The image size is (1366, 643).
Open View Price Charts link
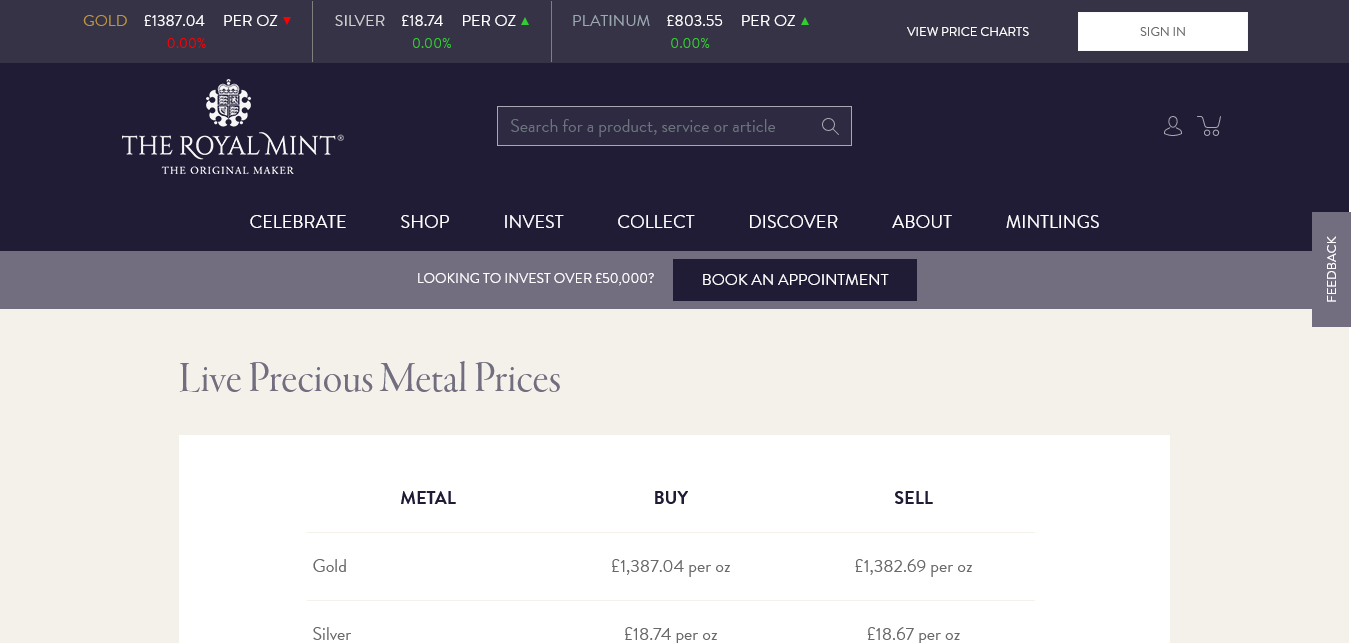(967, 32)
